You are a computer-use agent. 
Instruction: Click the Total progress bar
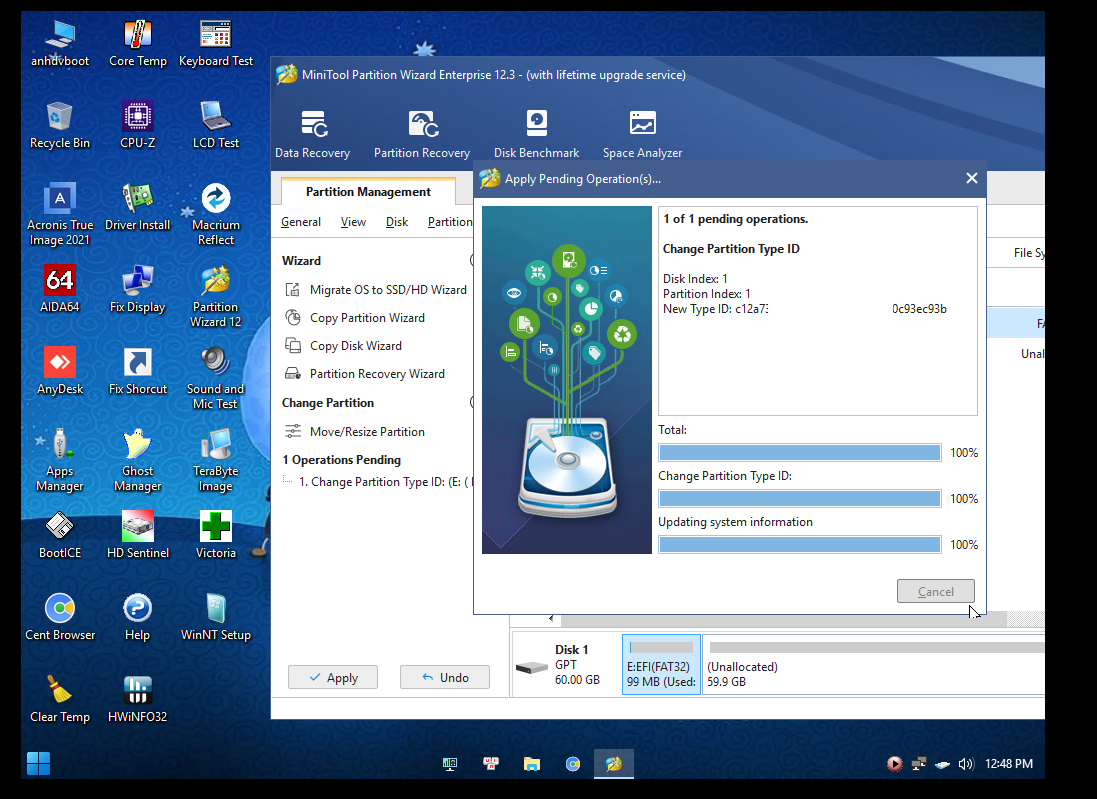coord(800,453)
